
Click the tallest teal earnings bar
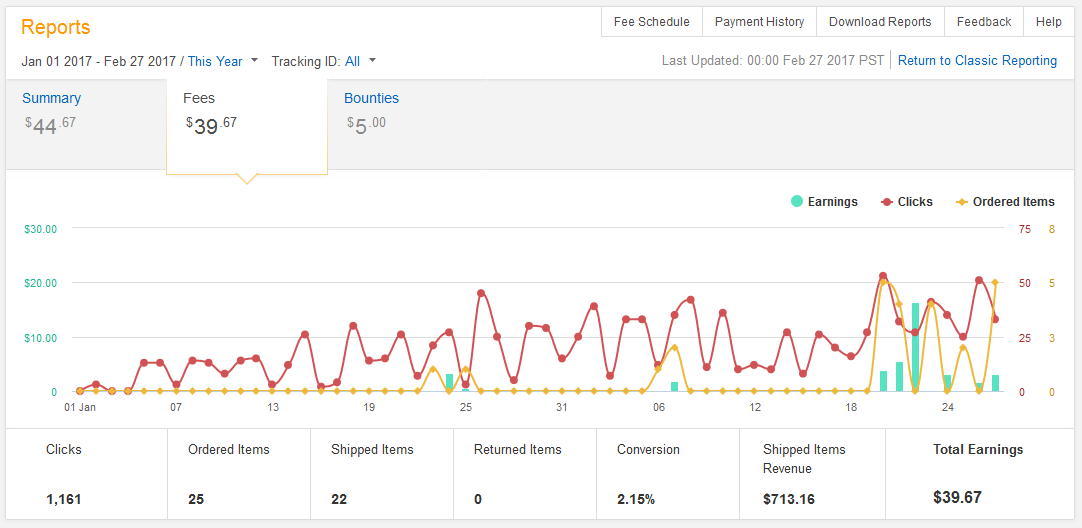pos(915,347)
